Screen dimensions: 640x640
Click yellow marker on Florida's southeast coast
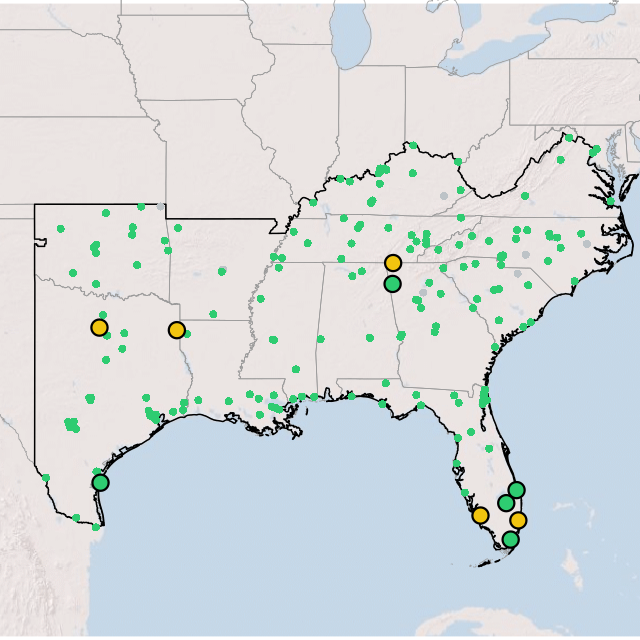[x=518, y=520]
